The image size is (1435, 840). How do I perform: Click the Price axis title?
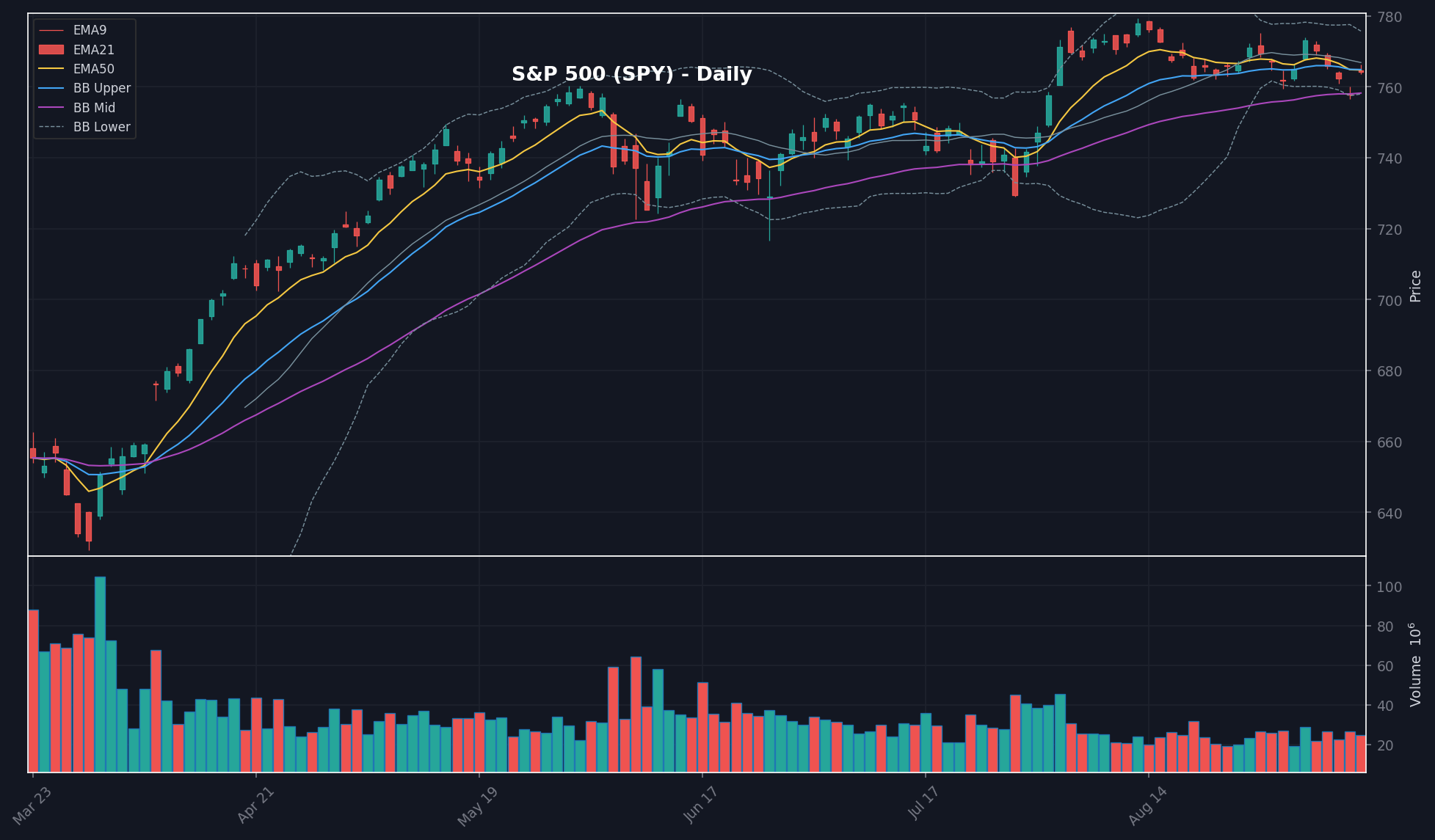click(x=1416, y=286)
